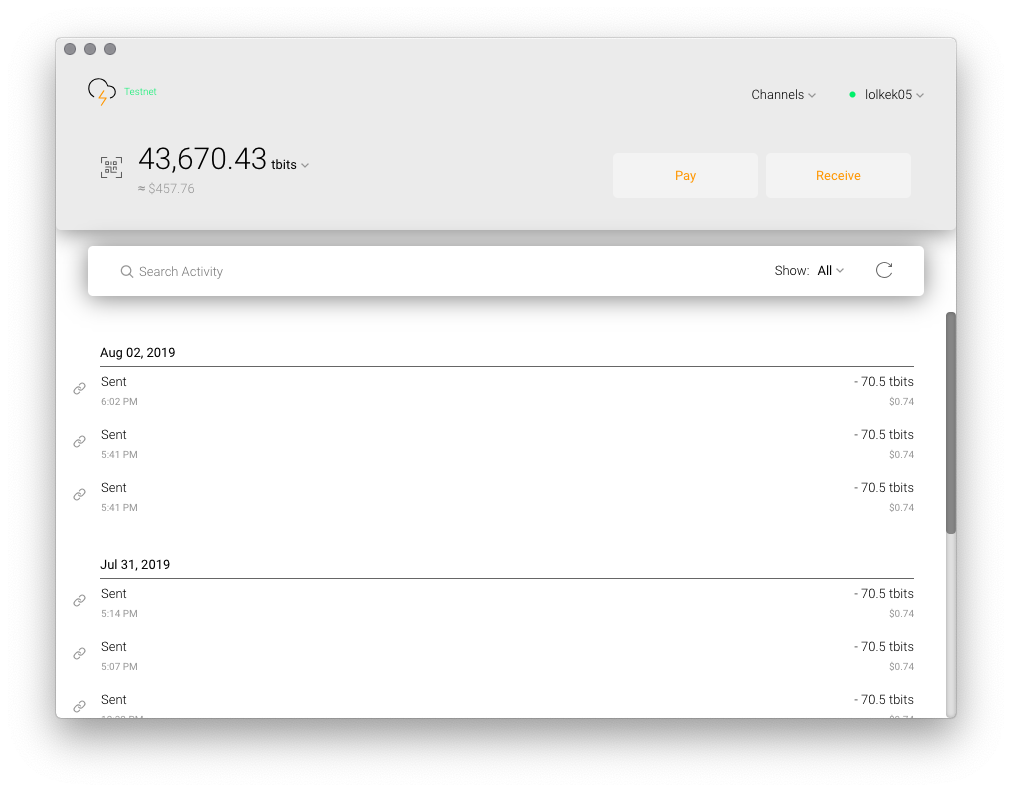1012x792 pixels.
Task: Click the Pay button
Action: (x=685, y=176)
